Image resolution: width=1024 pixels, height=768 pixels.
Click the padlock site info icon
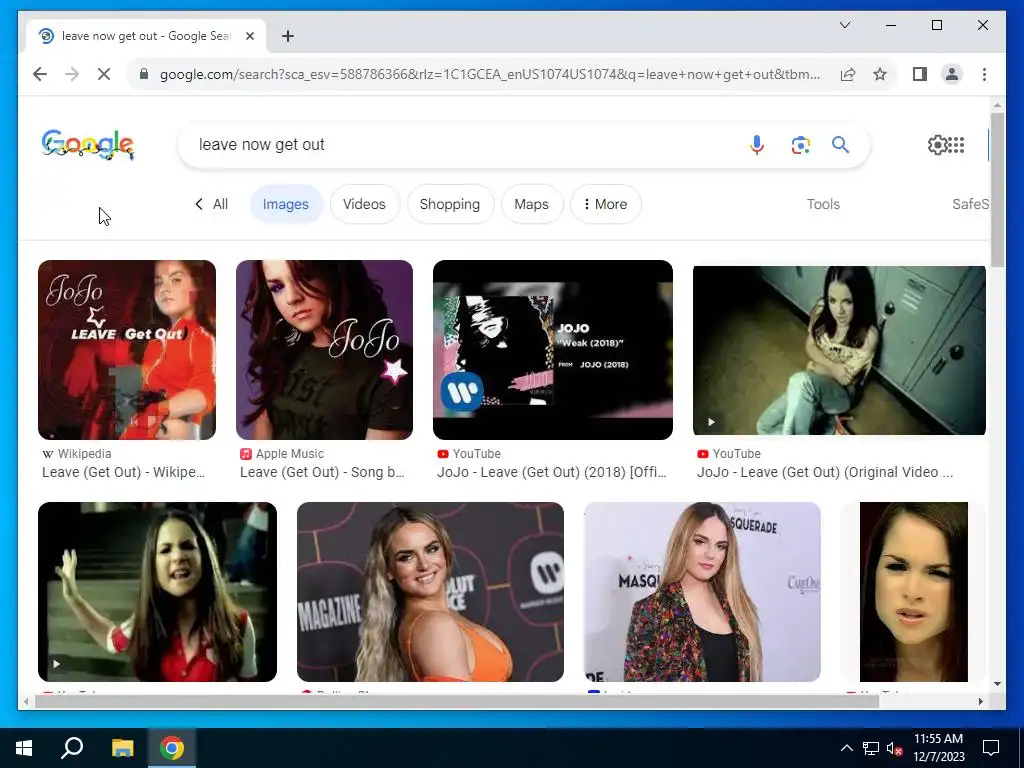pos(144,74)
